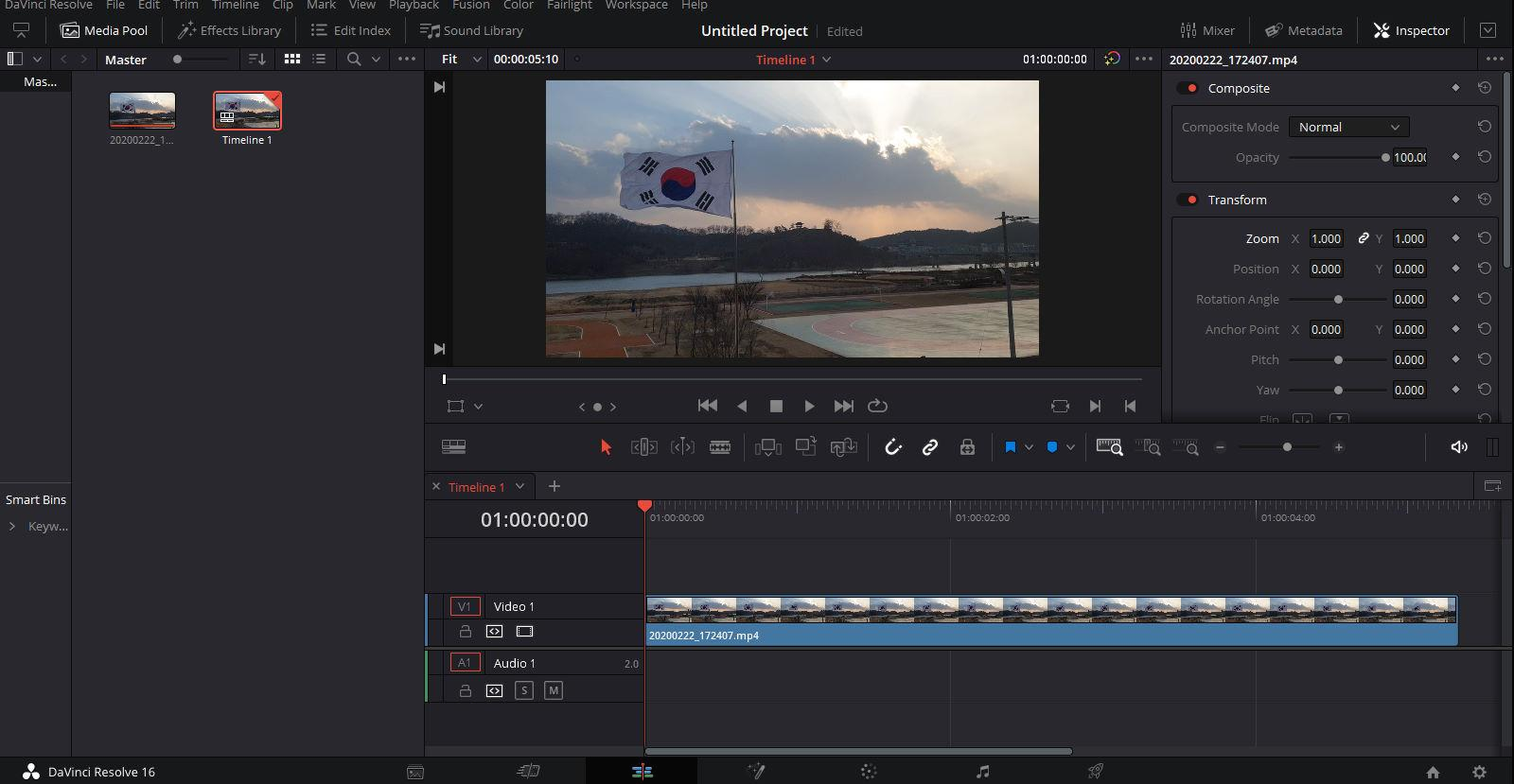
Task: Open the Sound Library panel
Action: pyautogui.click(x=471, y=30)
